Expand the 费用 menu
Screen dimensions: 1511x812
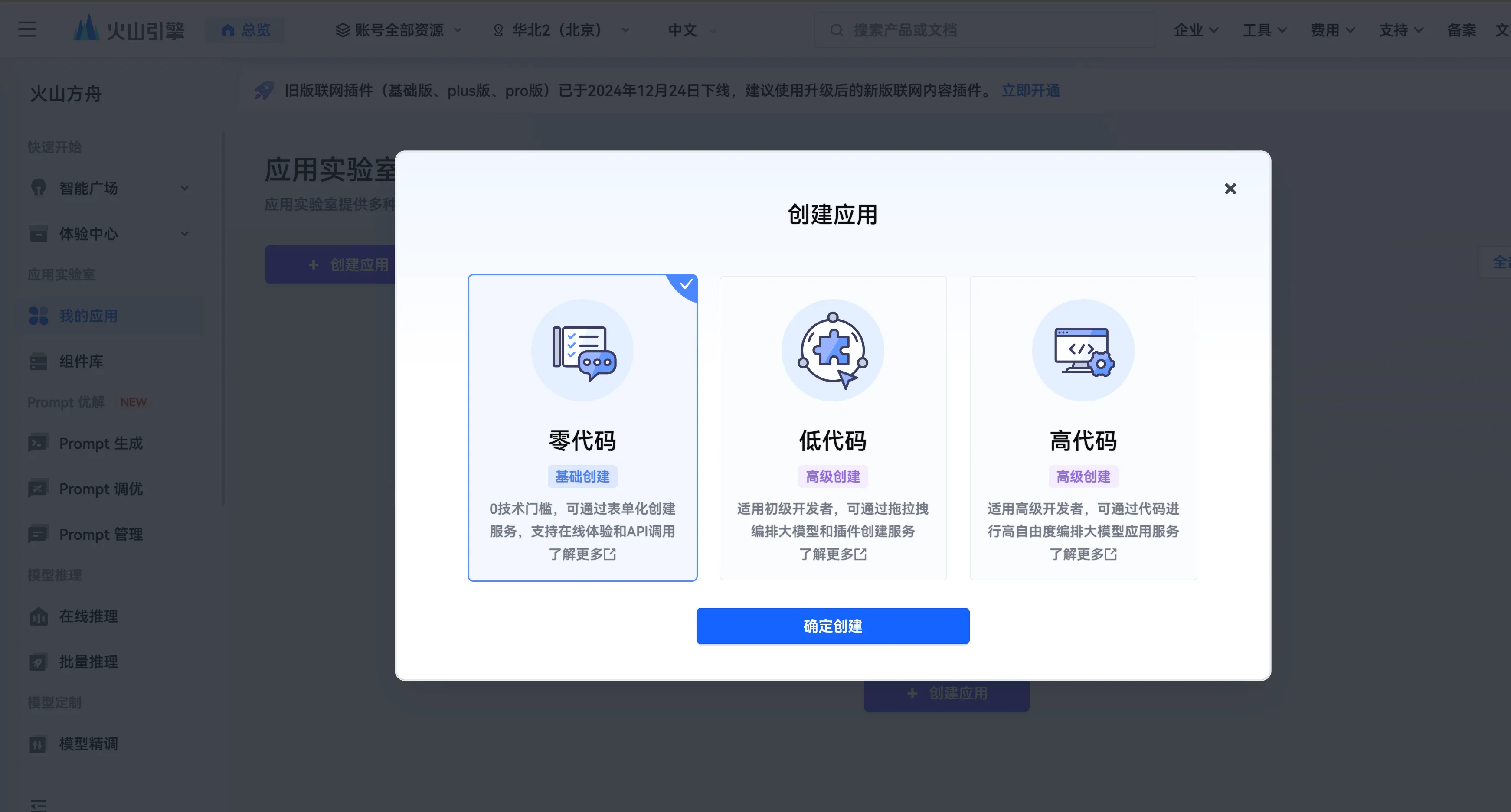tap(1333, 30)
